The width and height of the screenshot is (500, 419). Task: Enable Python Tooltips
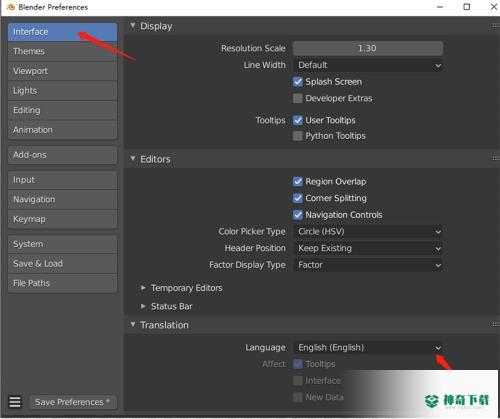(298, 136)
